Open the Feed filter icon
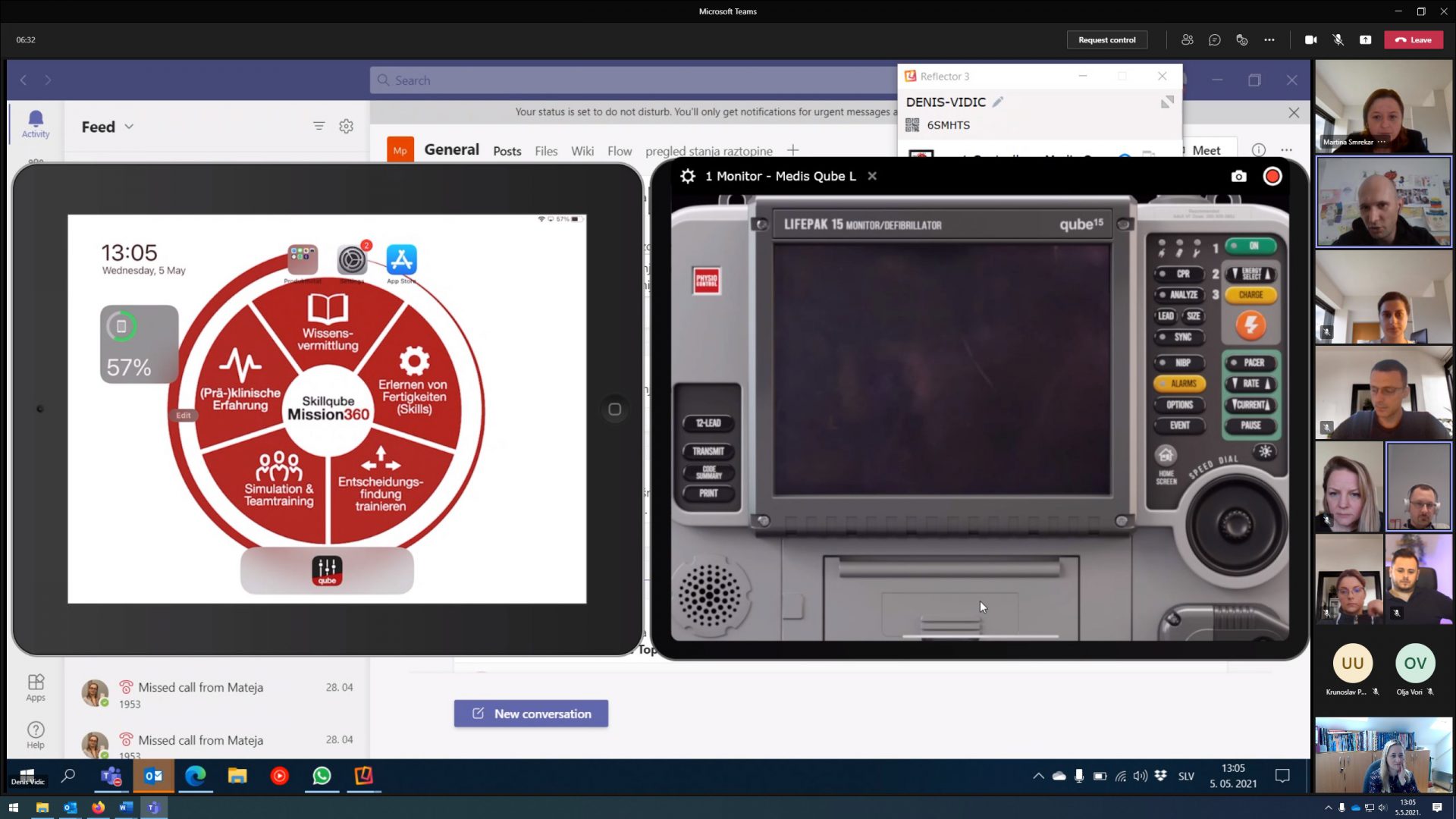This screenshot has width=1456, height=819. (318, 126)
